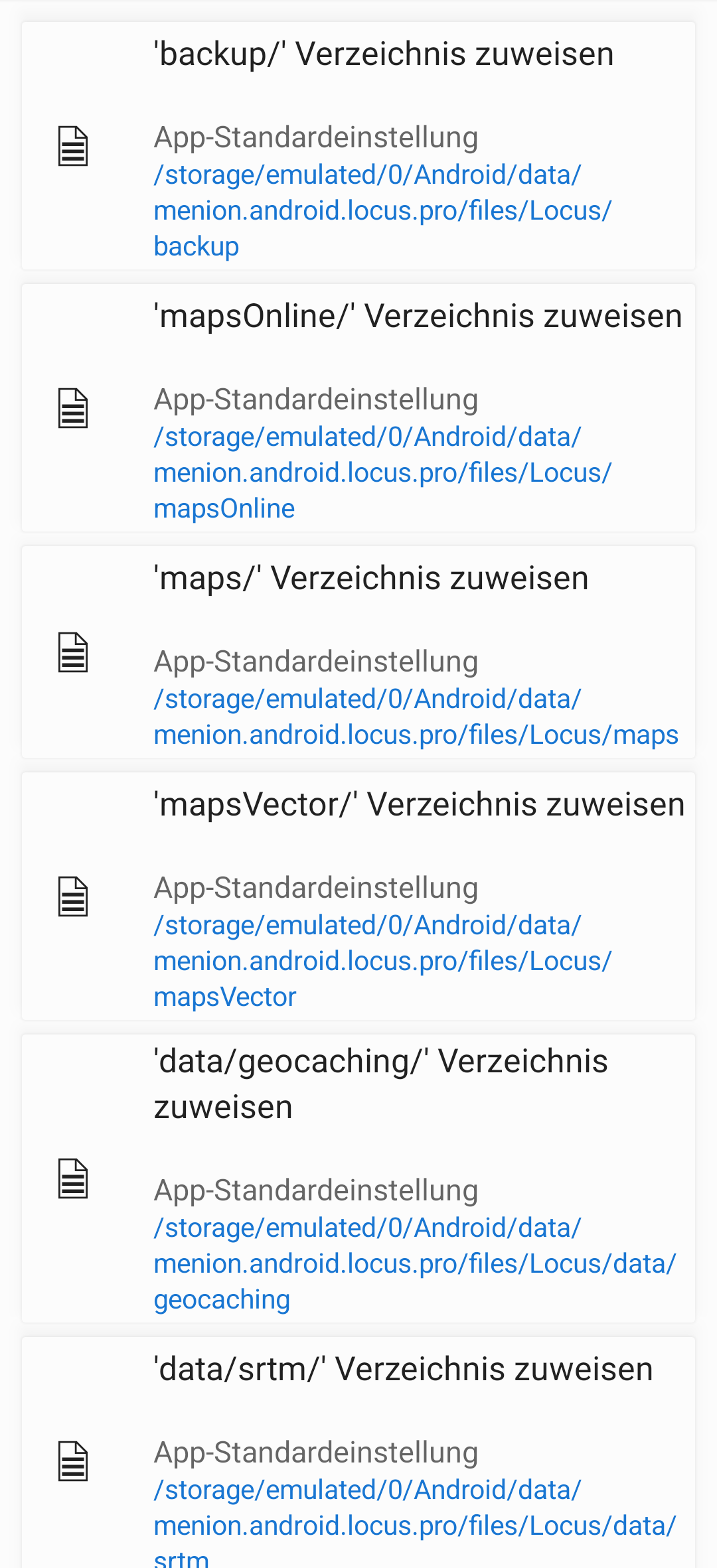Click the blue path ending in data/geocaching
This screenshot has width=717, height=1568.
pyautogui.click(x=415, y=1263)
